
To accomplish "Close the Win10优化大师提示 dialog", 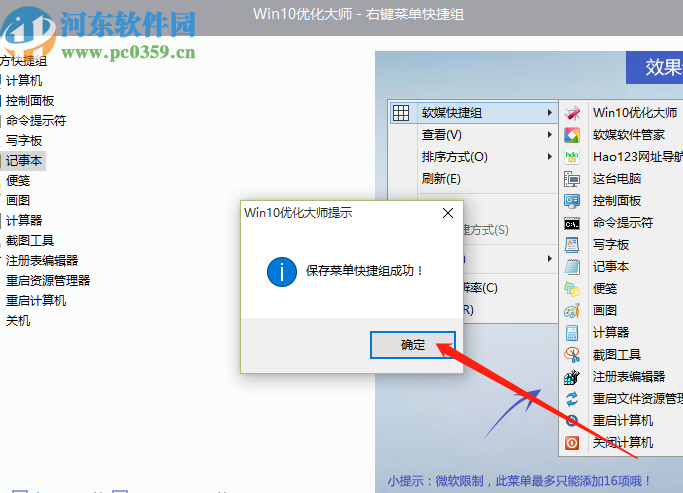I will pos(448,213).
